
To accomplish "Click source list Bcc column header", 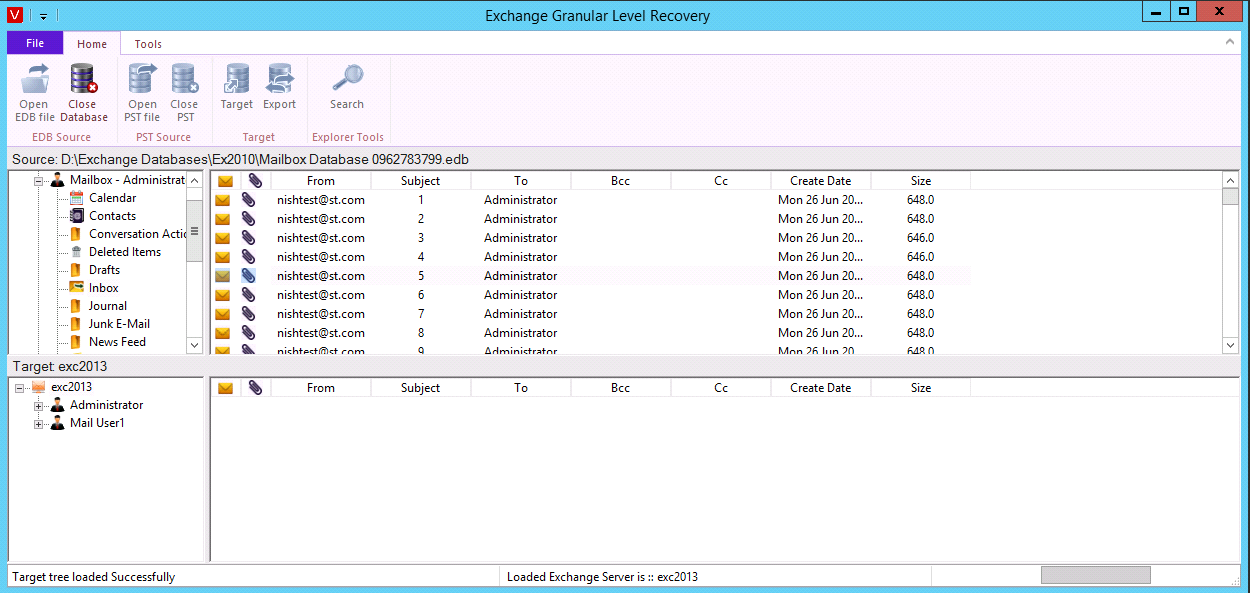I will click(621, 181).
